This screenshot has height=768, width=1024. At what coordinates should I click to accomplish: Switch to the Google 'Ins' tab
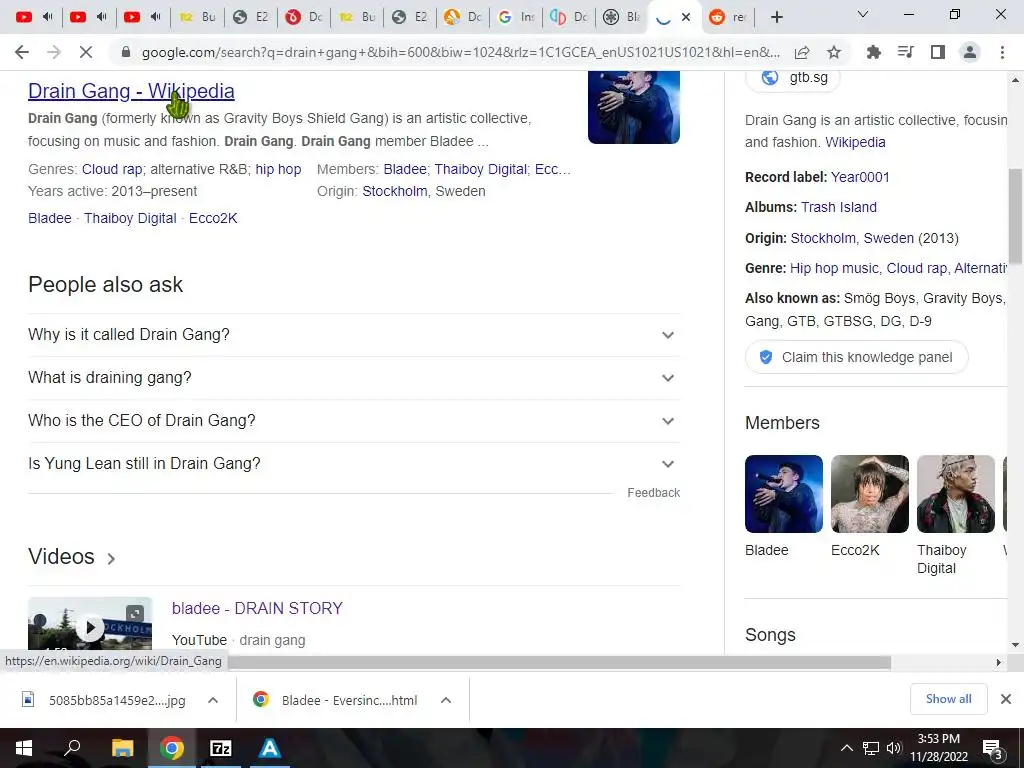(515, 17)
